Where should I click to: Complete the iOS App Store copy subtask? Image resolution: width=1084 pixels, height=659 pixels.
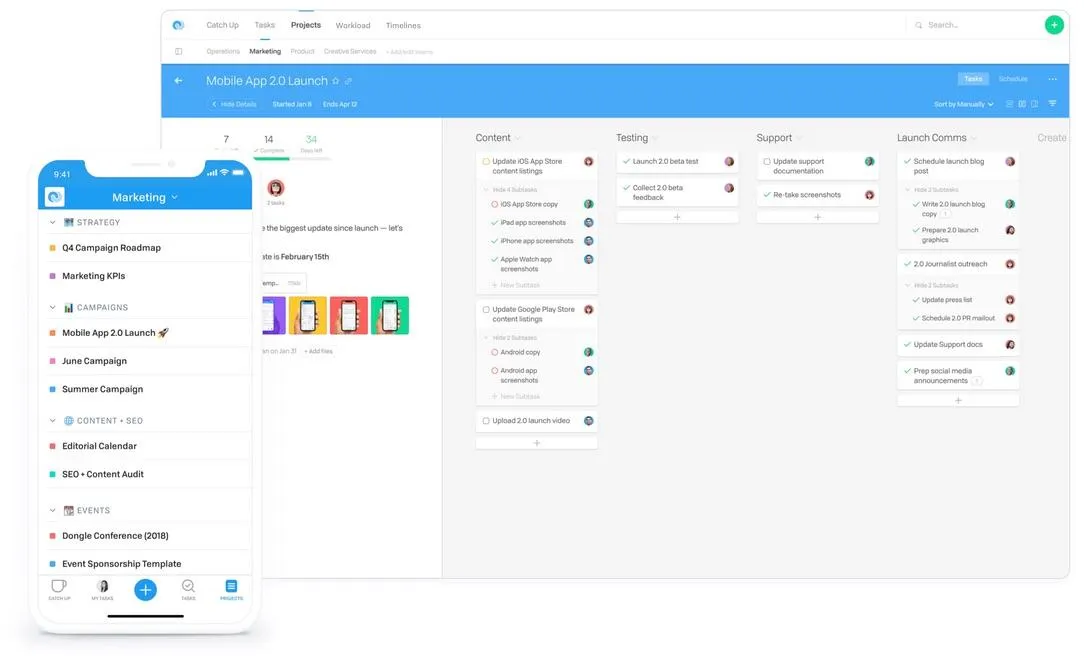pyautogui.click(x=494, y=204)
